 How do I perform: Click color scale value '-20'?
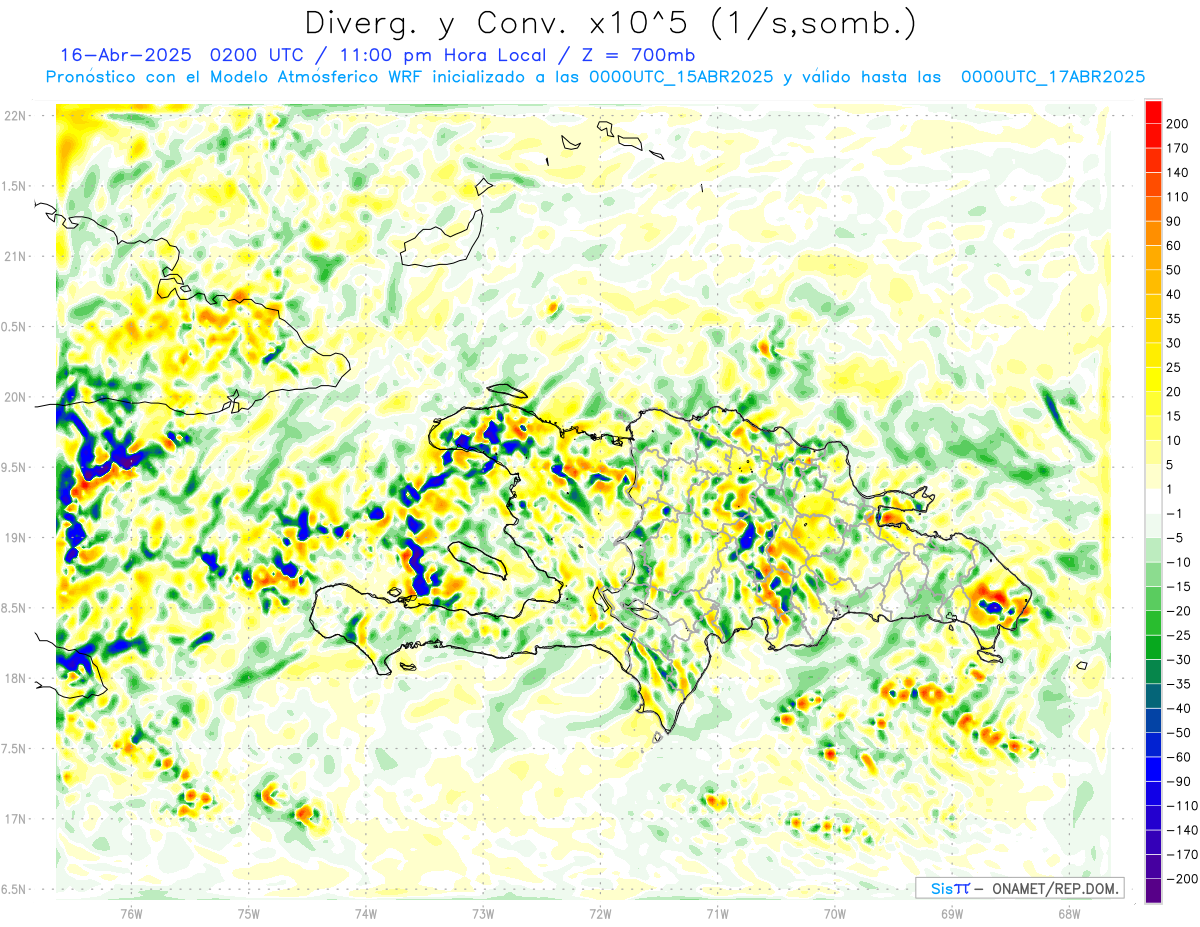[x=1178, y=611]
